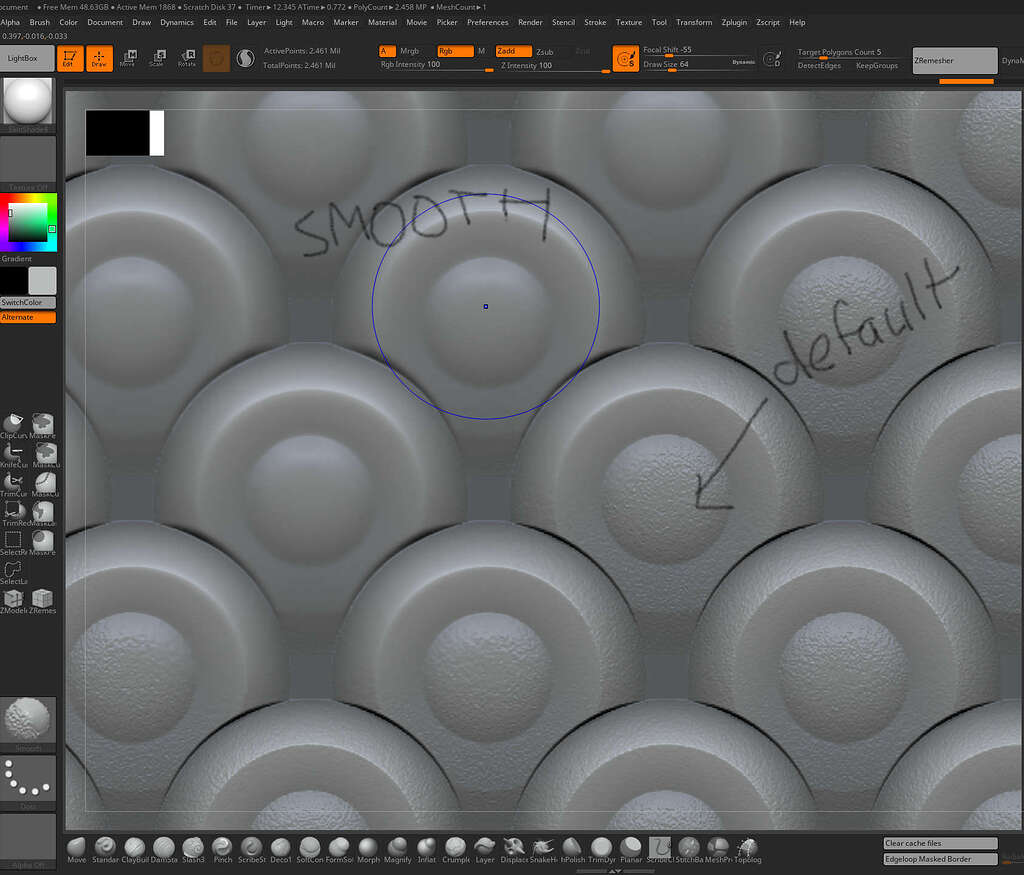Toggle Zadd sculpting mode
This screenshot has width=1024, height=875.
[512, 50]
